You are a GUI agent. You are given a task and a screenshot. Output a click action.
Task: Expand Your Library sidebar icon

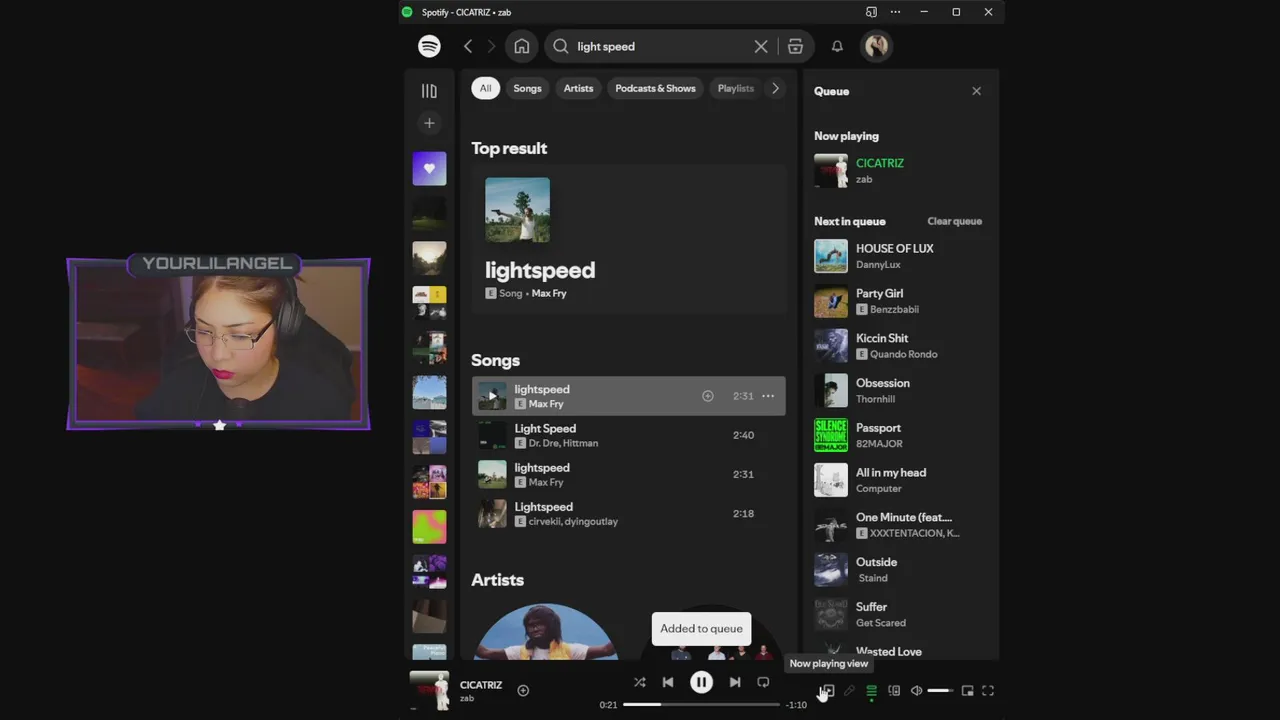(x=429, y=91)
